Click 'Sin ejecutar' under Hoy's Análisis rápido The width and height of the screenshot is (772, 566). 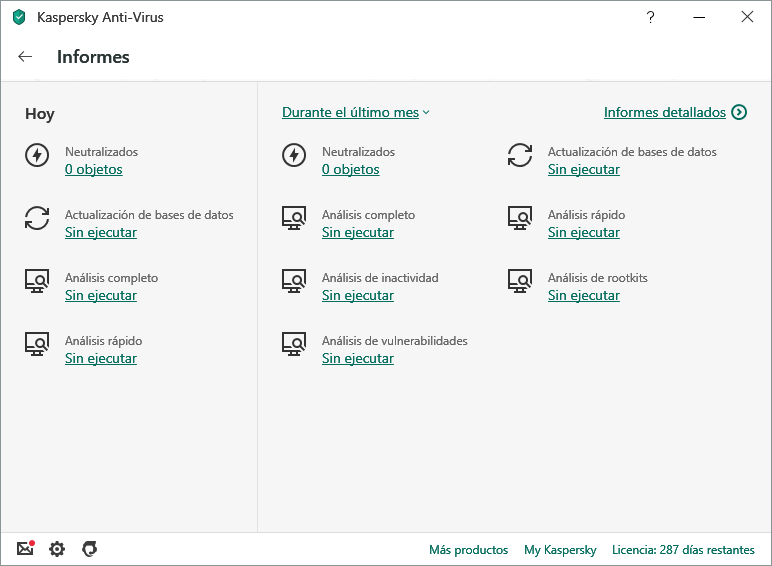pos(100,358)
